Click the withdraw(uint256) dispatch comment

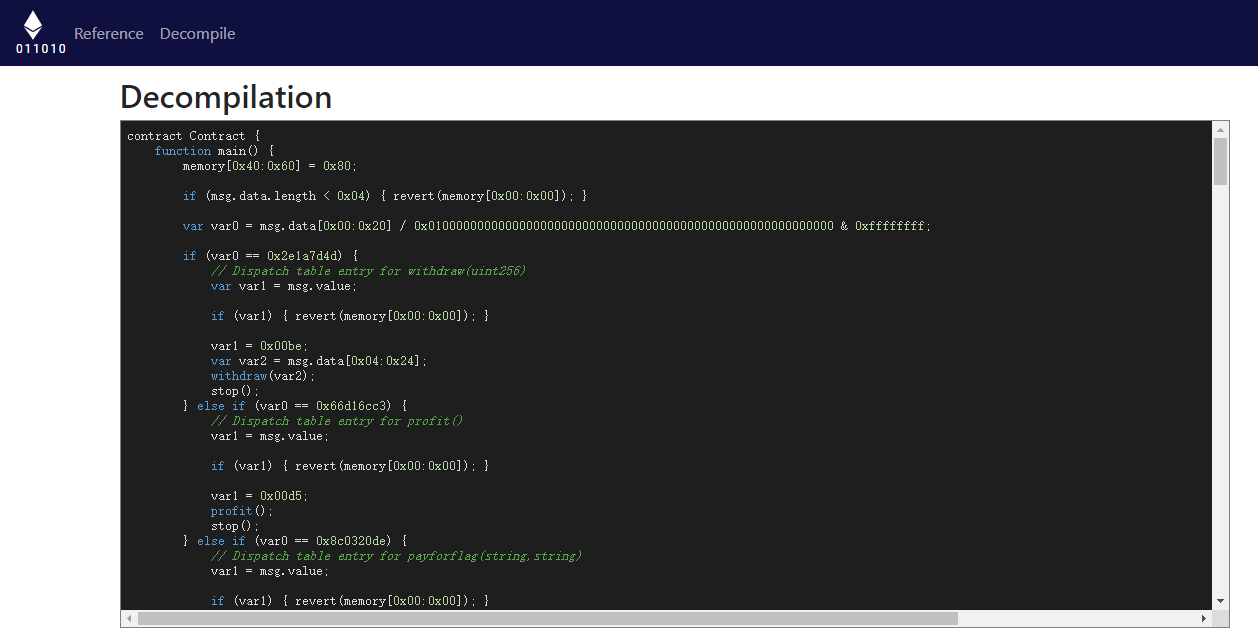point(368,271)
